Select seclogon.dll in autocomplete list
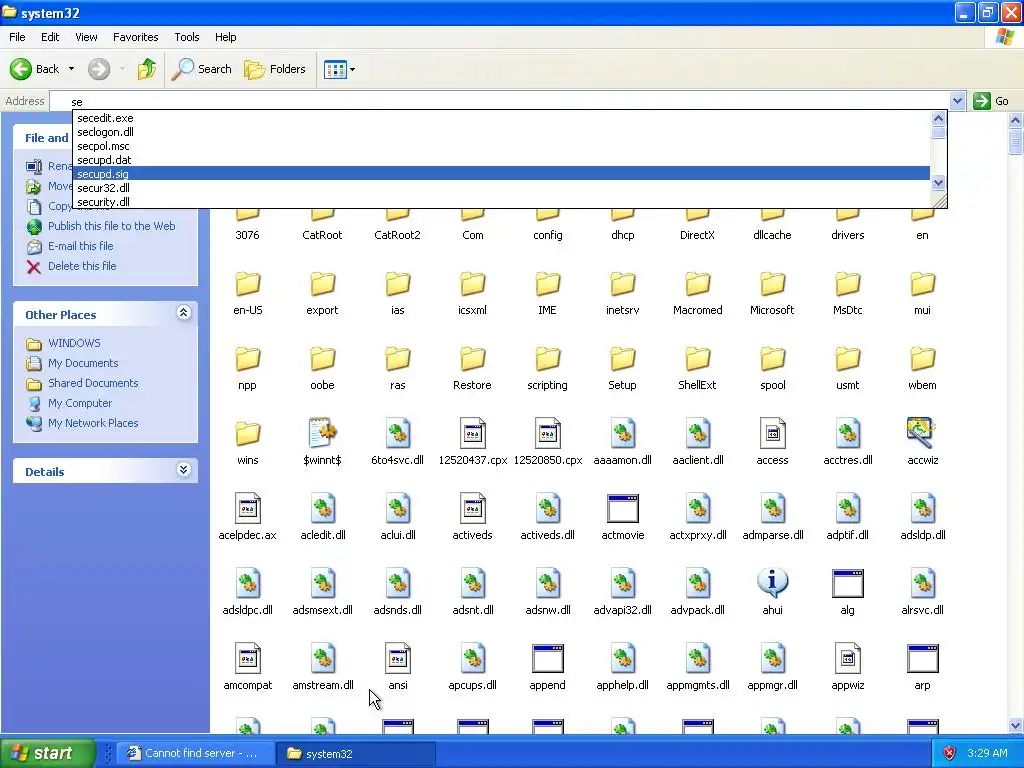1024x768 pixels. coord(502,132)
